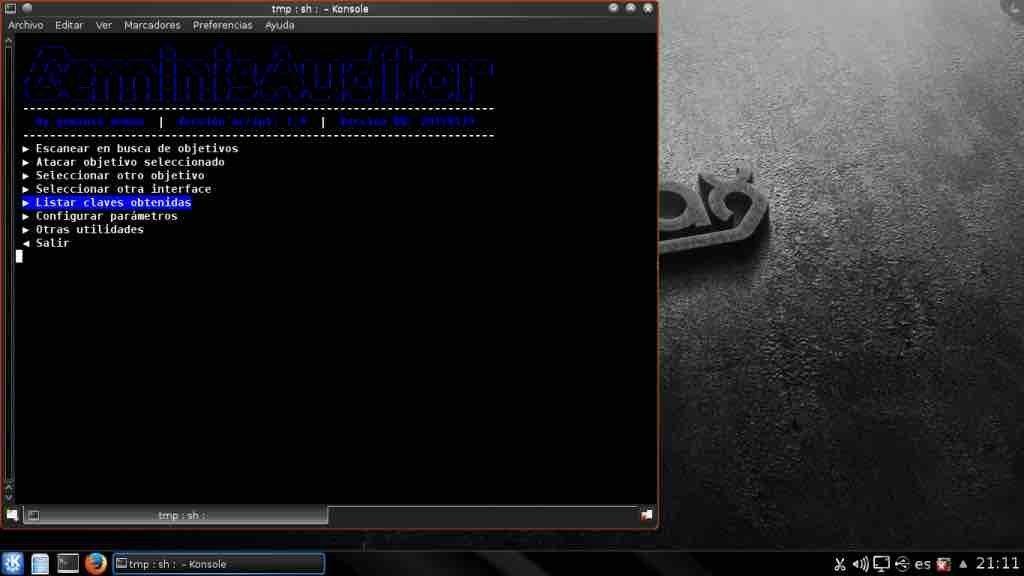Open the Preferencias menu

[221, 25]
